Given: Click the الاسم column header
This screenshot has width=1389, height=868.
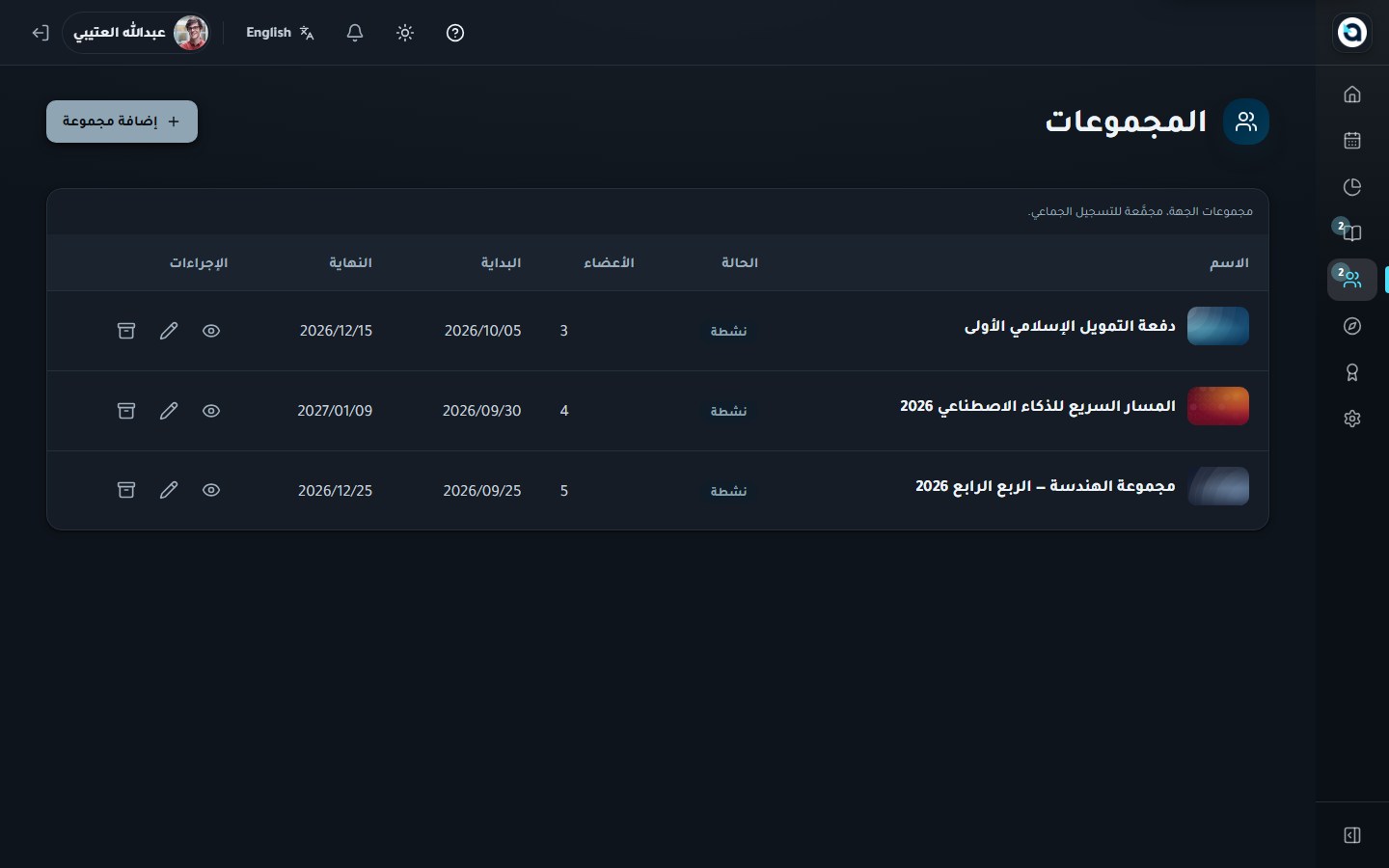Looking at the screenshot, I should 1230,263.
